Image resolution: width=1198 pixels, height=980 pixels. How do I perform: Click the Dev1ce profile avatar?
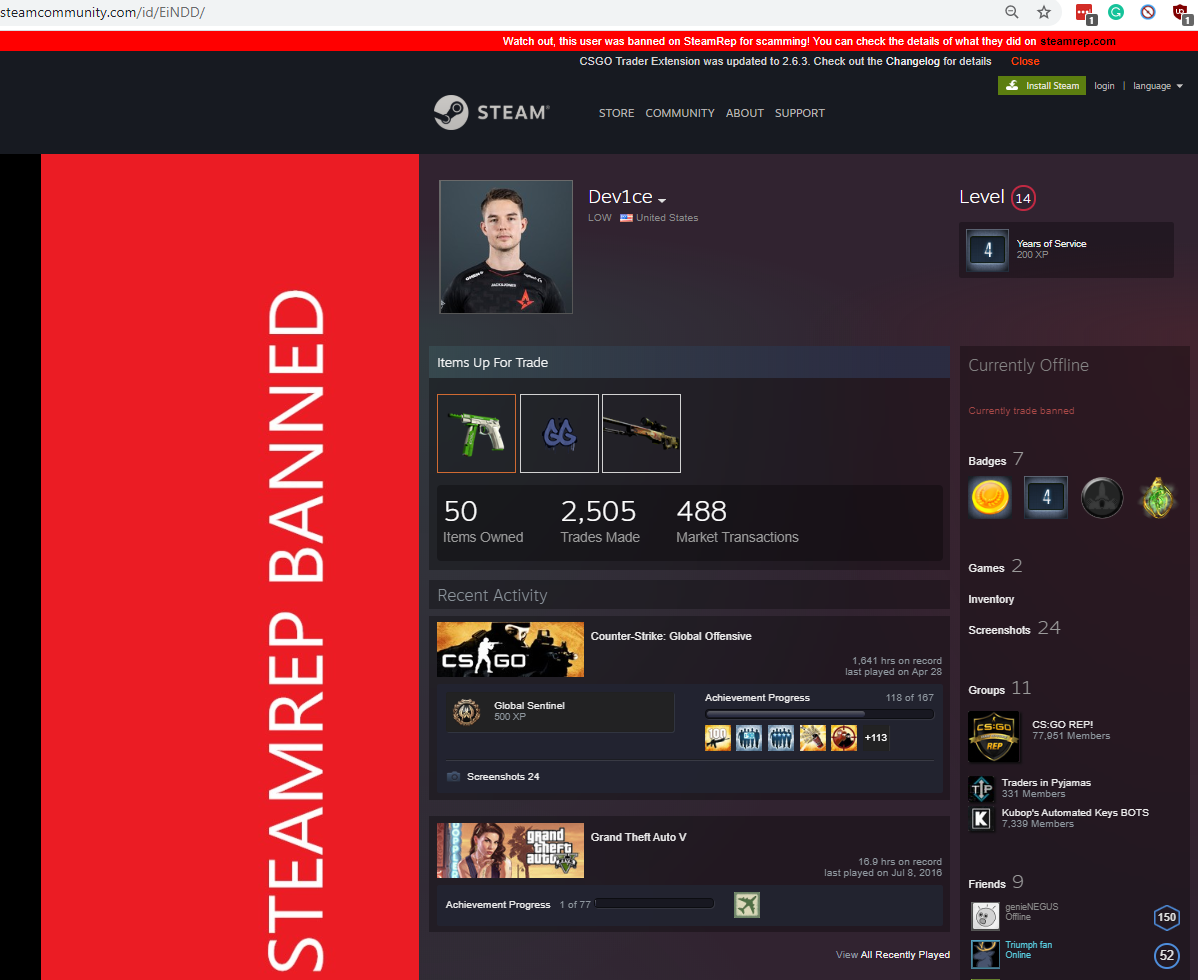[x=506, y=247]
